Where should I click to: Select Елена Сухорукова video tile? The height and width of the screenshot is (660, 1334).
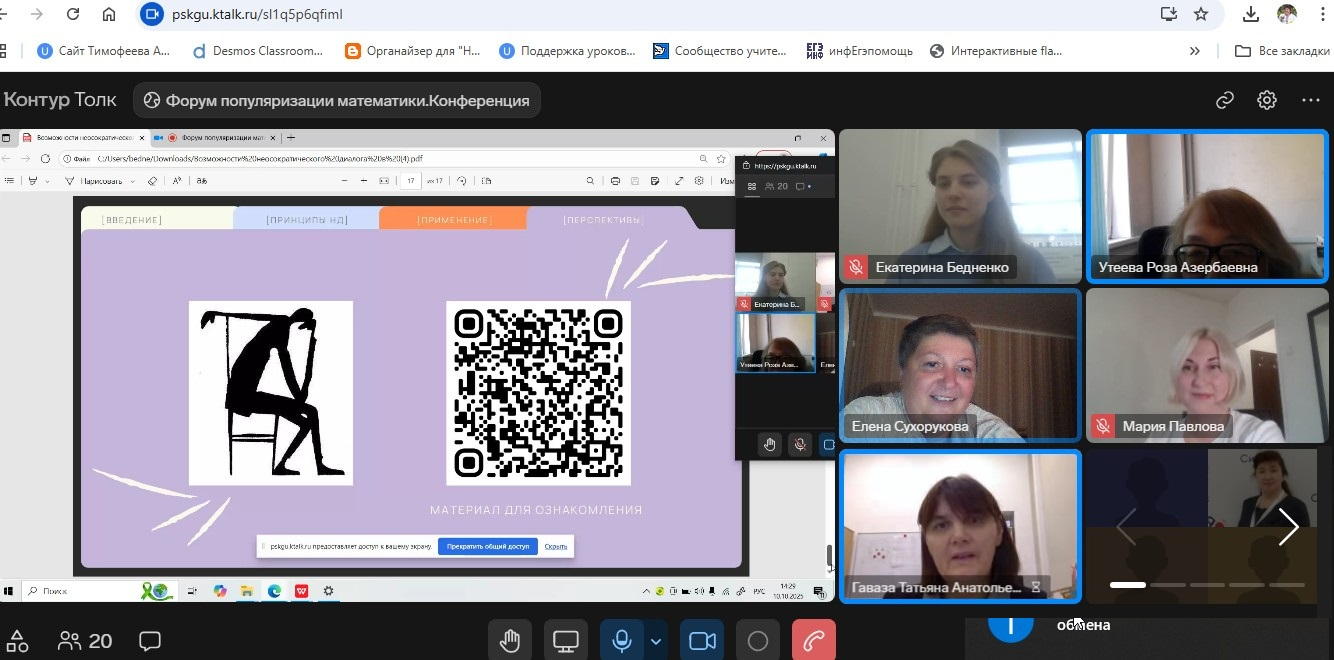tap(960, 365)
